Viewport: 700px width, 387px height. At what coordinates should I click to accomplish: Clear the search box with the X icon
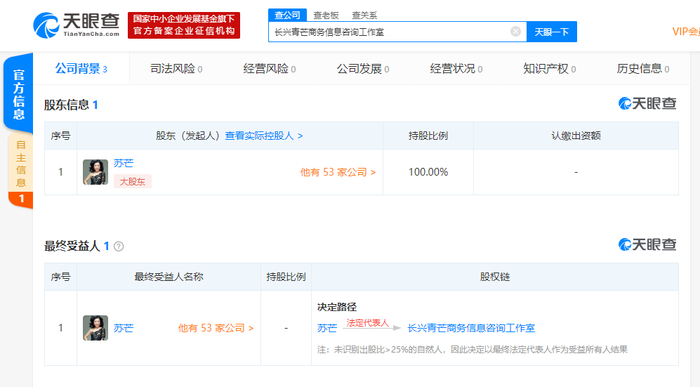tap(515, 31)
